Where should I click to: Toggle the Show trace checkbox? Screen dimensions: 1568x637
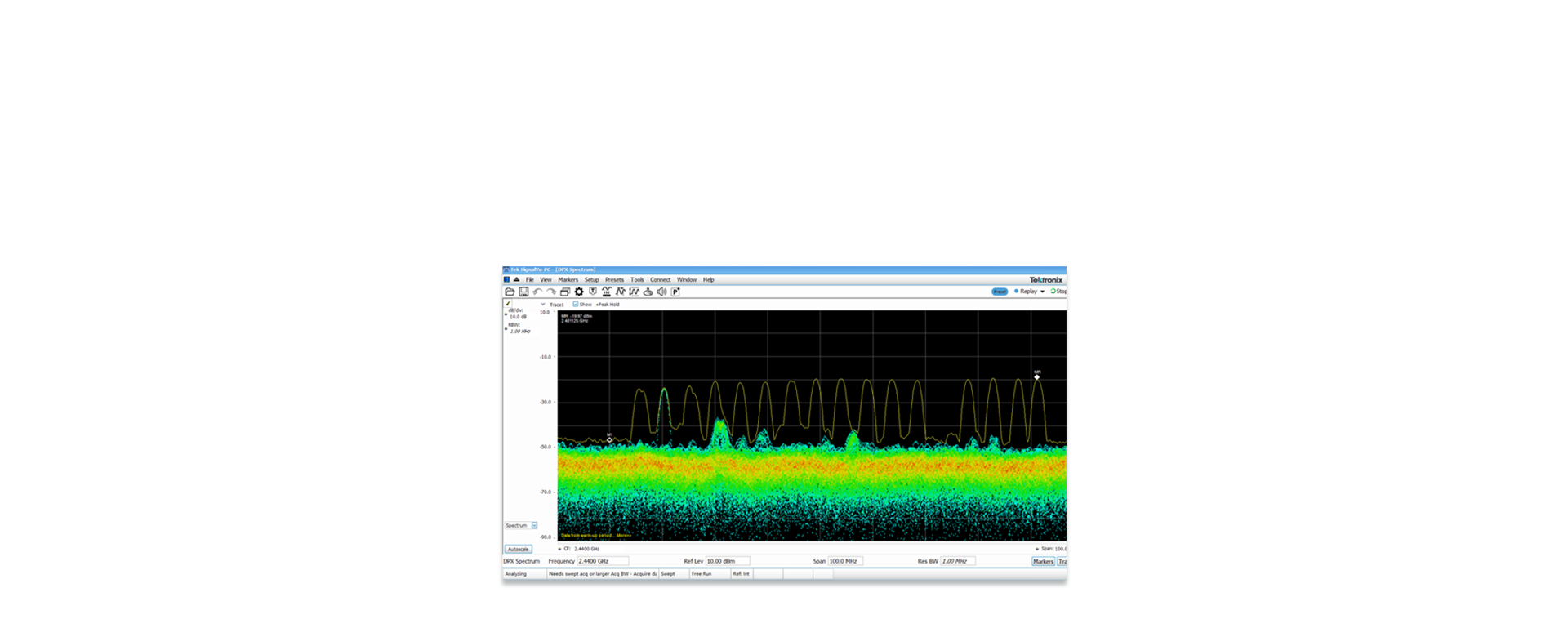pos(576,305)
